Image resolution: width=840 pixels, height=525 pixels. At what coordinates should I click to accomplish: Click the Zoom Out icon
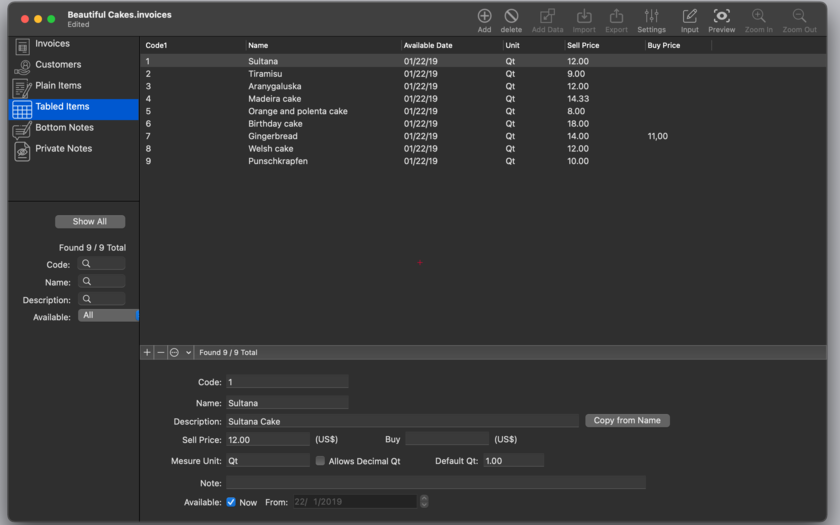coord(799,16)
